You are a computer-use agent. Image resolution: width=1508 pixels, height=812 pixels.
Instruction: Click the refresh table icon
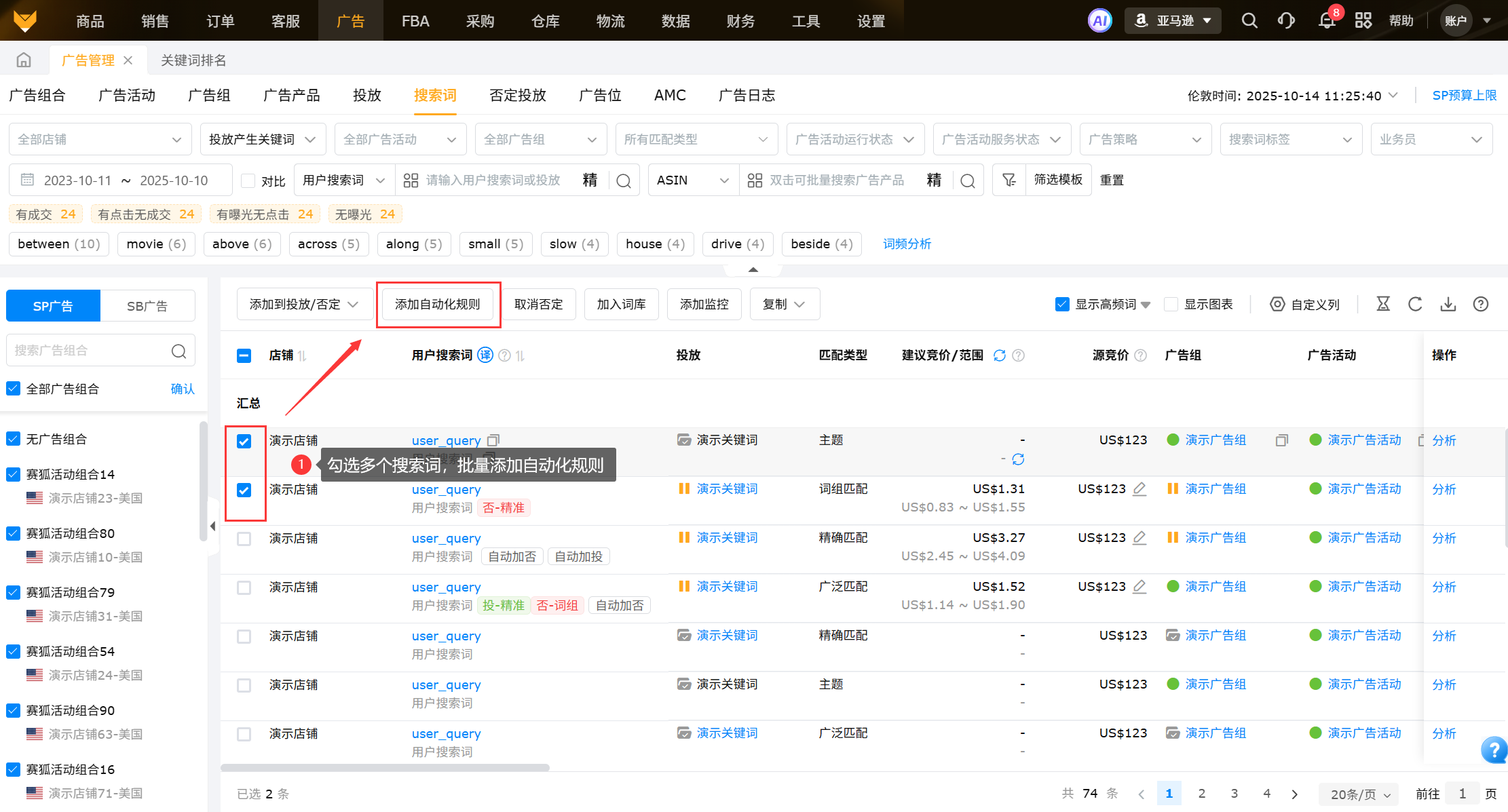coord(1415,304)
